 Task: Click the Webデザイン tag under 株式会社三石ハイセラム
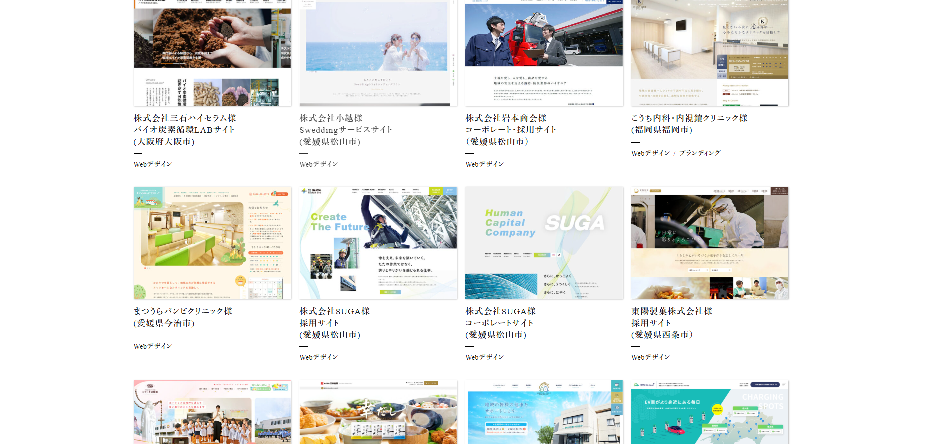[152, 164]
